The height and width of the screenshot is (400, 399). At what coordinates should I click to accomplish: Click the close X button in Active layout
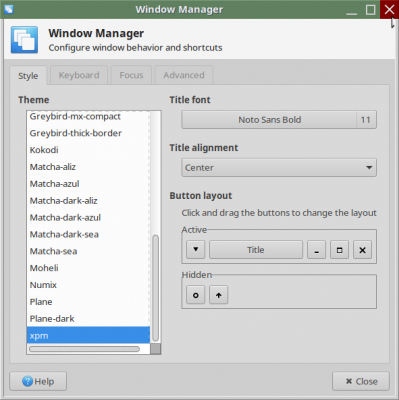(x=363, y=250)
